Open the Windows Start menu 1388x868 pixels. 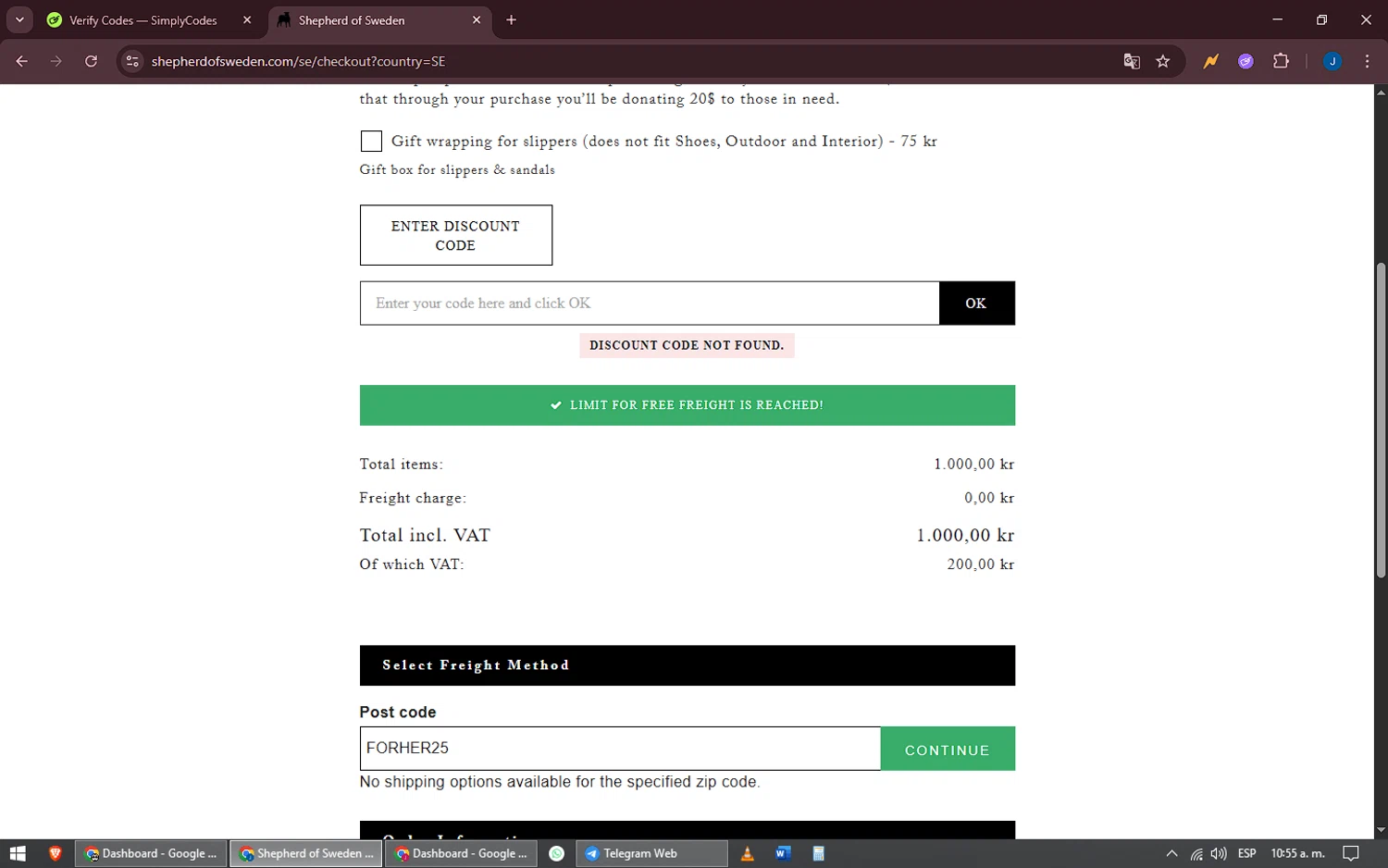[x=18, y=853]
